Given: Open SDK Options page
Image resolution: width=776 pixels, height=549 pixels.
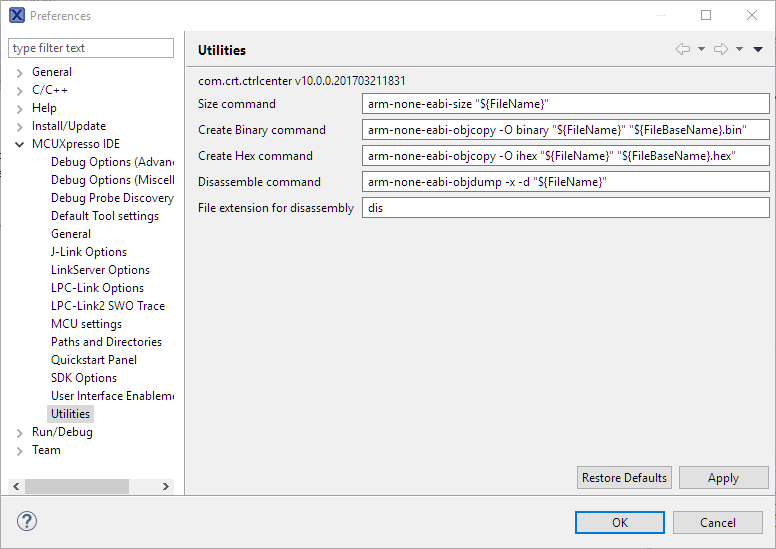Looking at the screenshot, I should [84, 378].
